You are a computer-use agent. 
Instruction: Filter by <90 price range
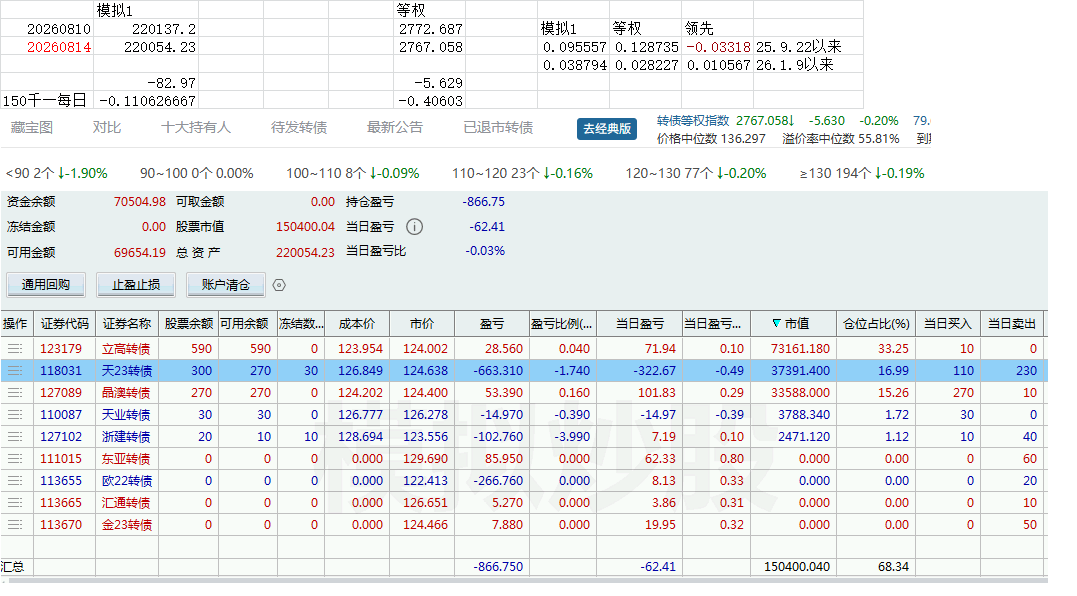coord(56,174)
